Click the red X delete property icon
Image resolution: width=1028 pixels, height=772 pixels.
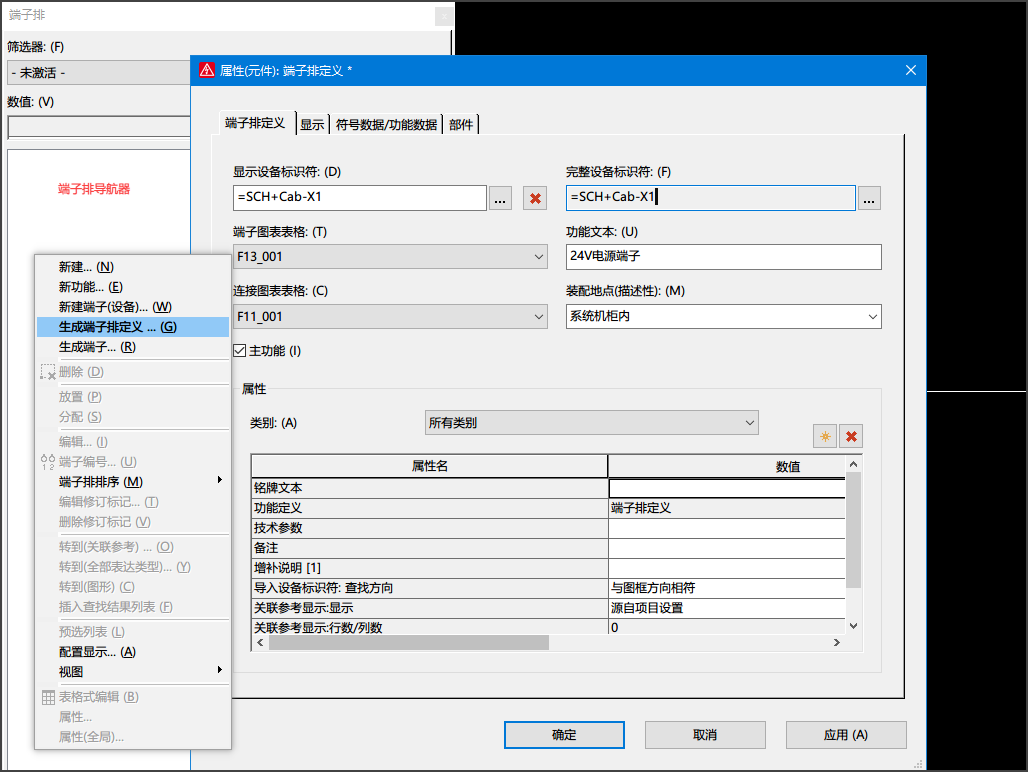[x=851, y=436]
